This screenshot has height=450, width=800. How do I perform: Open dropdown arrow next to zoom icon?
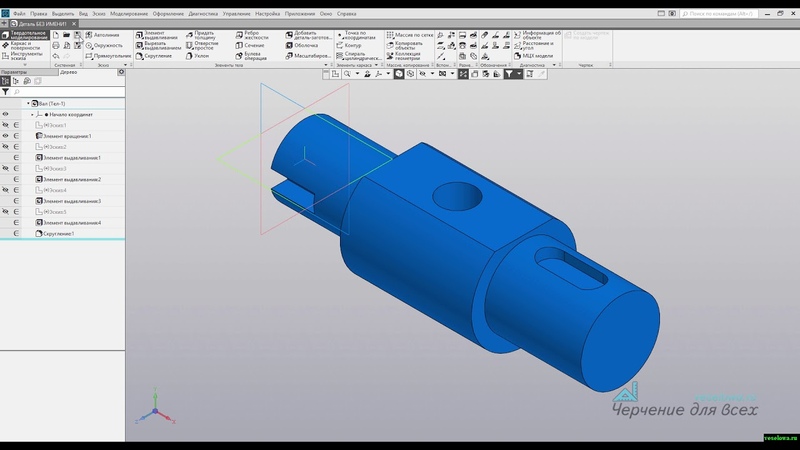click(357, 74)
